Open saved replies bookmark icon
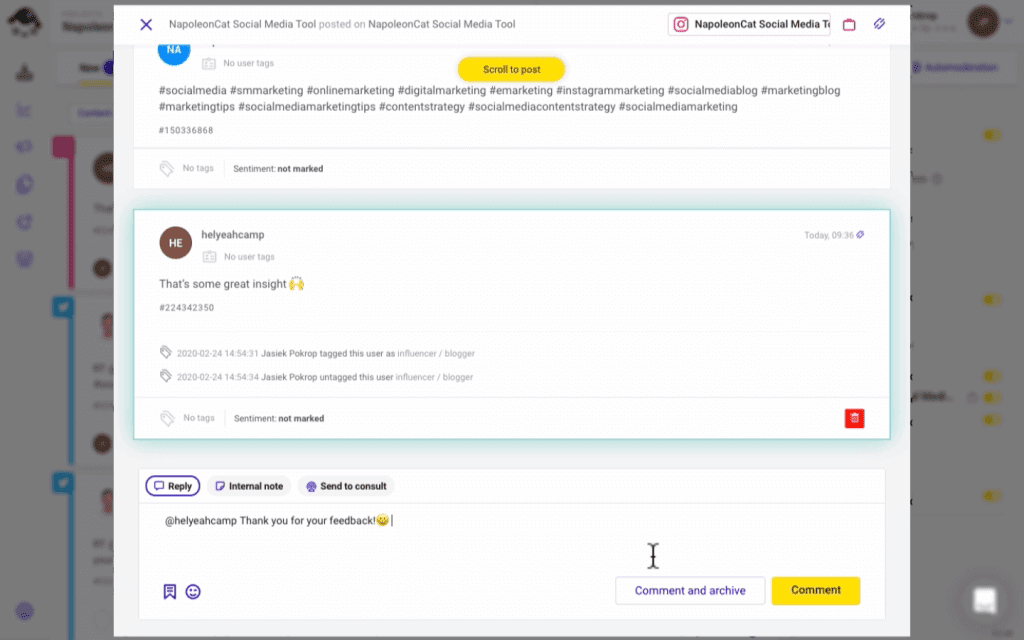The height and width of the screenshot is (640, 1024). click(170, 592)
